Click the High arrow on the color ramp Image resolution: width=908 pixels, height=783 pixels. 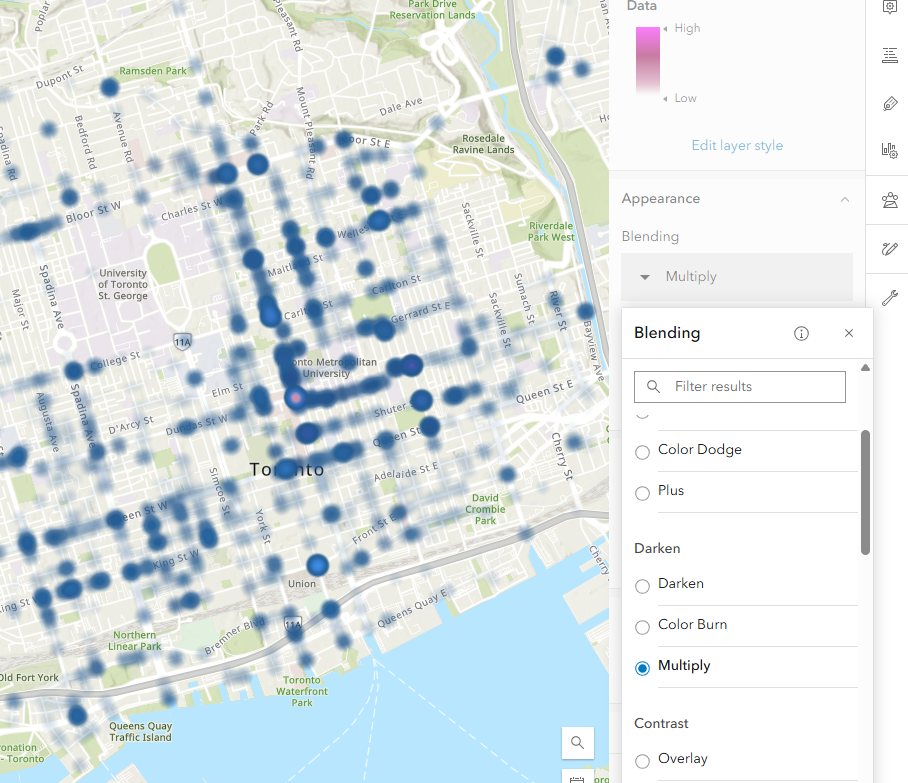tap(667, 28)
